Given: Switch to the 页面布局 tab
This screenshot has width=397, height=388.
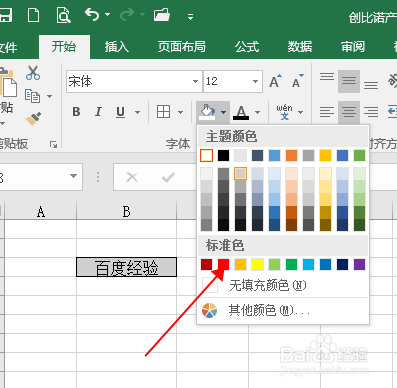Looking at the screenshot, I should coord(182,47).
